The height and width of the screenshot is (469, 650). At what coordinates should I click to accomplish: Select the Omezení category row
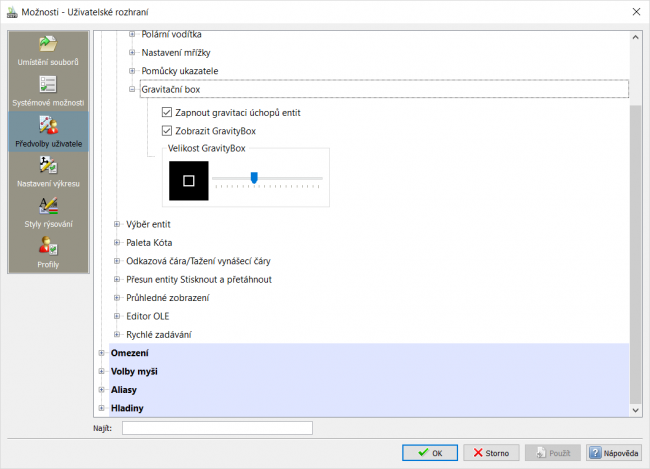click(369, 353)
